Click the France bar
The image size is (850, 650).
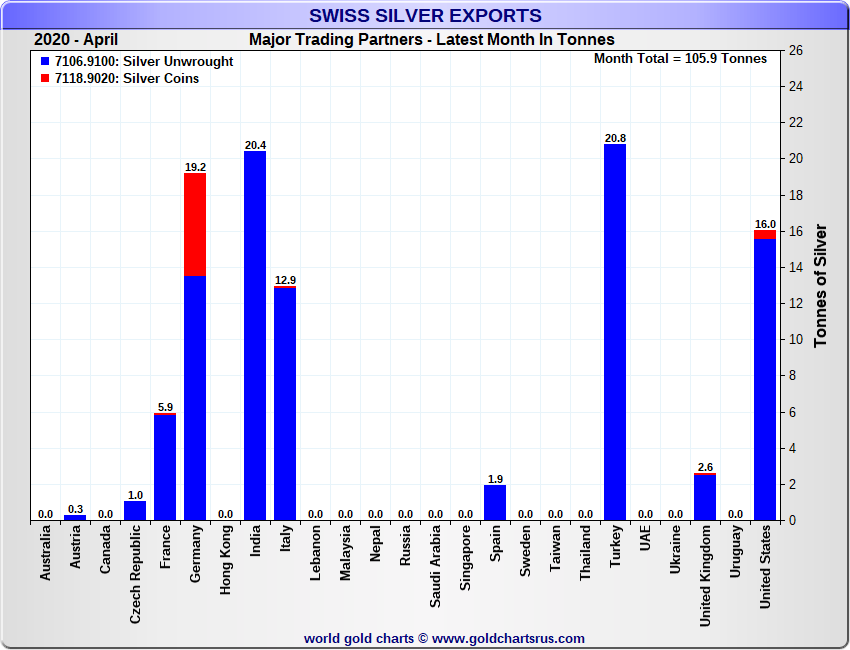coord(165,467)
